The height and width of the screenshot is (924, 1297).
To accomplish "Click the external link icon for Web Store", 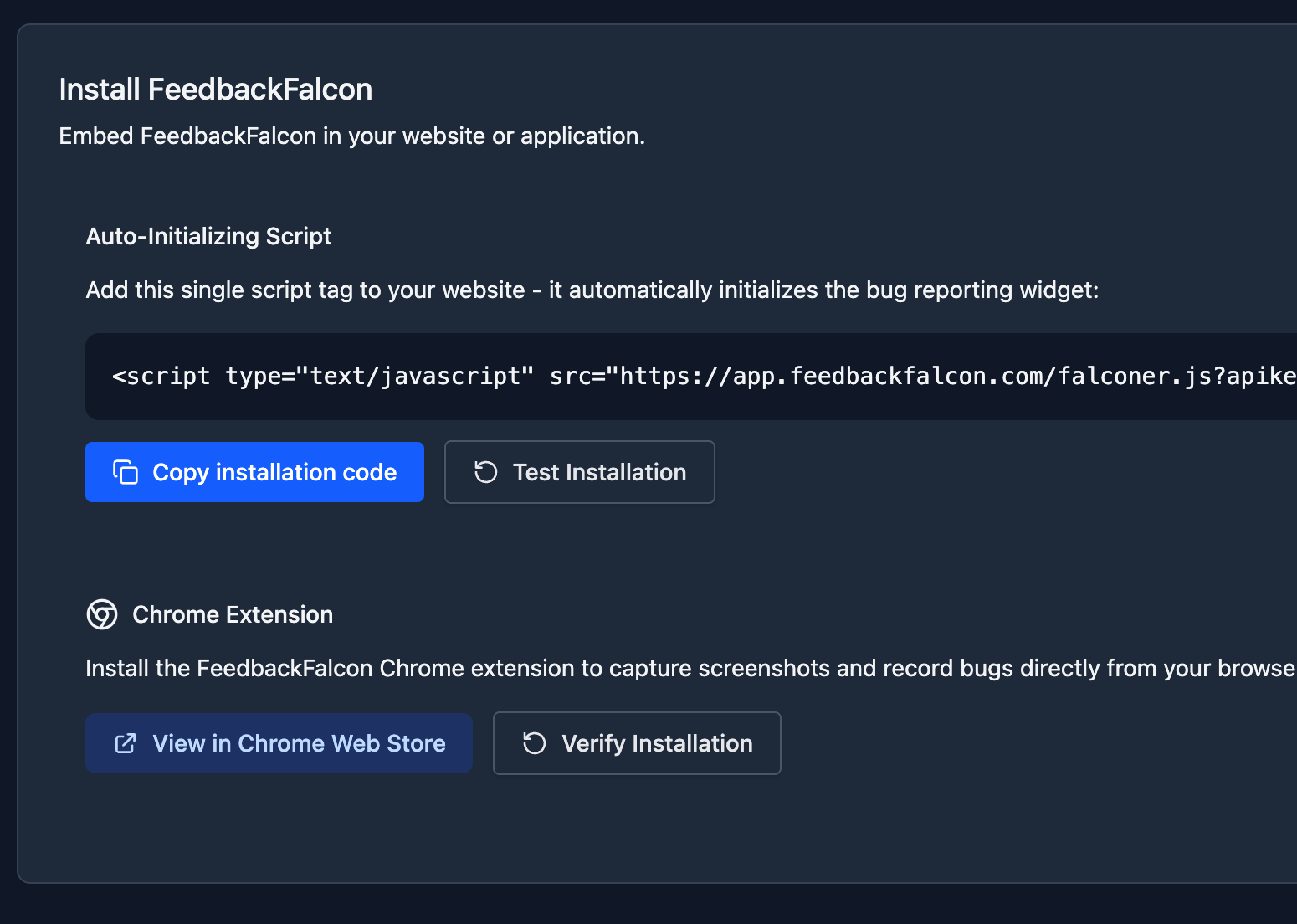I will [x=126, y=743].
